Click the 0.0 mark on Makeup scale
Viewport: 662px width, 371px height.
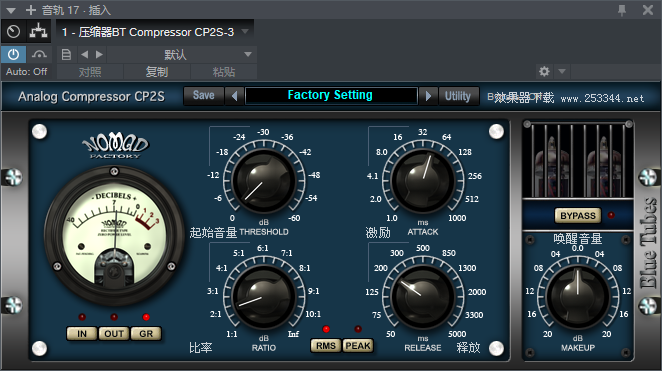click(578, 249)
